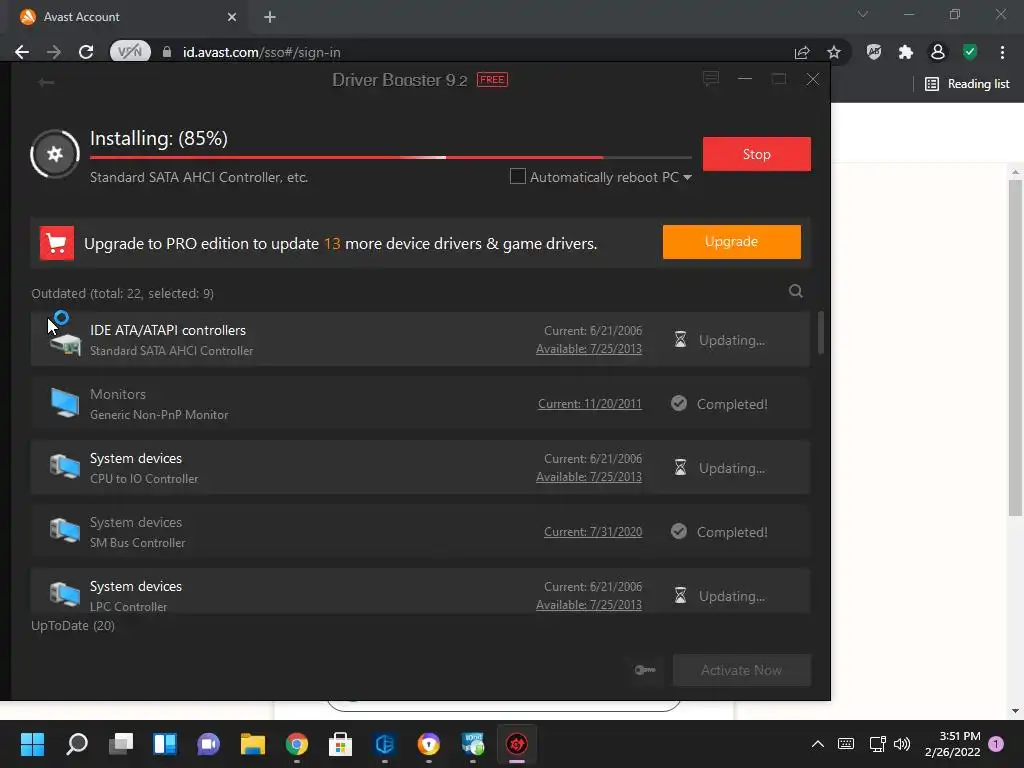The image size is (1024, 768).
Task: Open Available 7/25/2013 link for Standard SATA AHCI Controller
Action: [x=588, y=349]
